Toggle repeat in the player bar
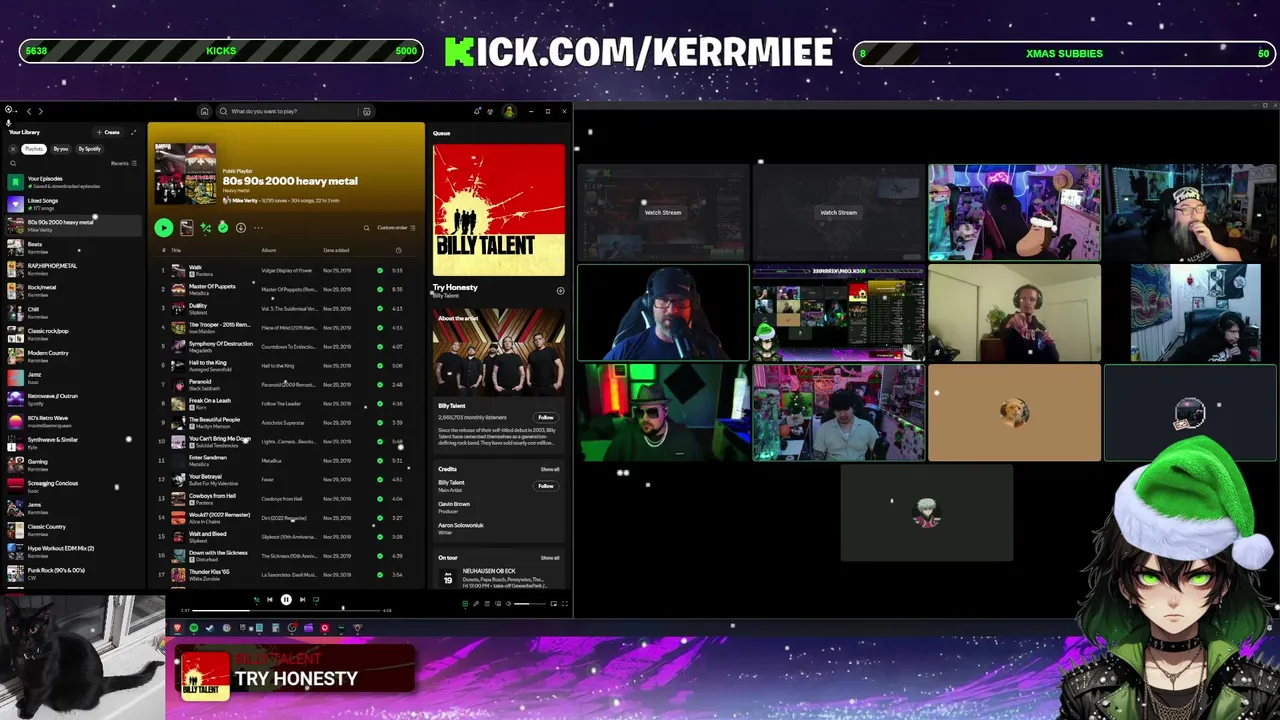1280x720 pixels. click(316, 599)
